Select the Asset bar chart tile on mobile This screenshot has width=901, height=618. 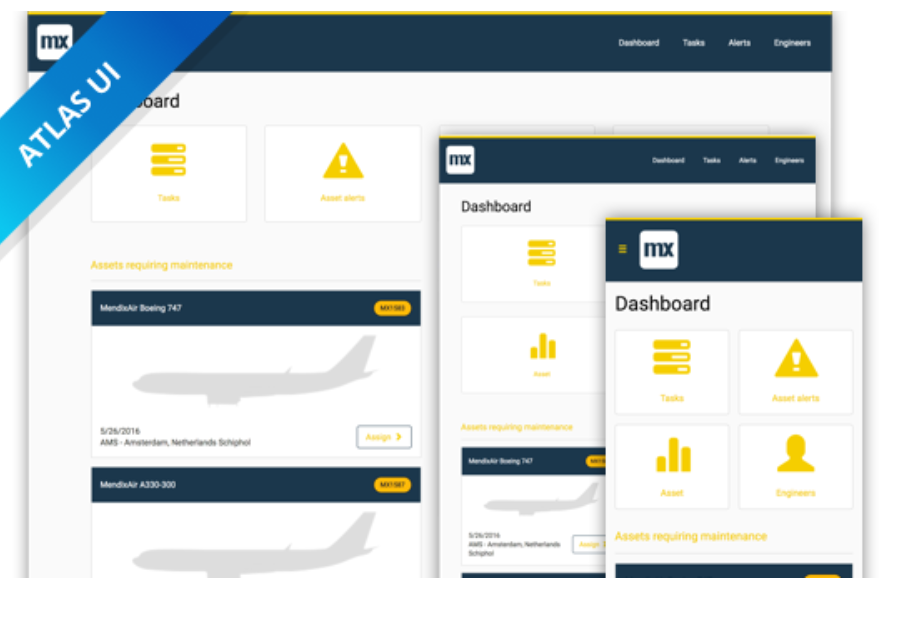pyautogui.click(x=671, y=457)
